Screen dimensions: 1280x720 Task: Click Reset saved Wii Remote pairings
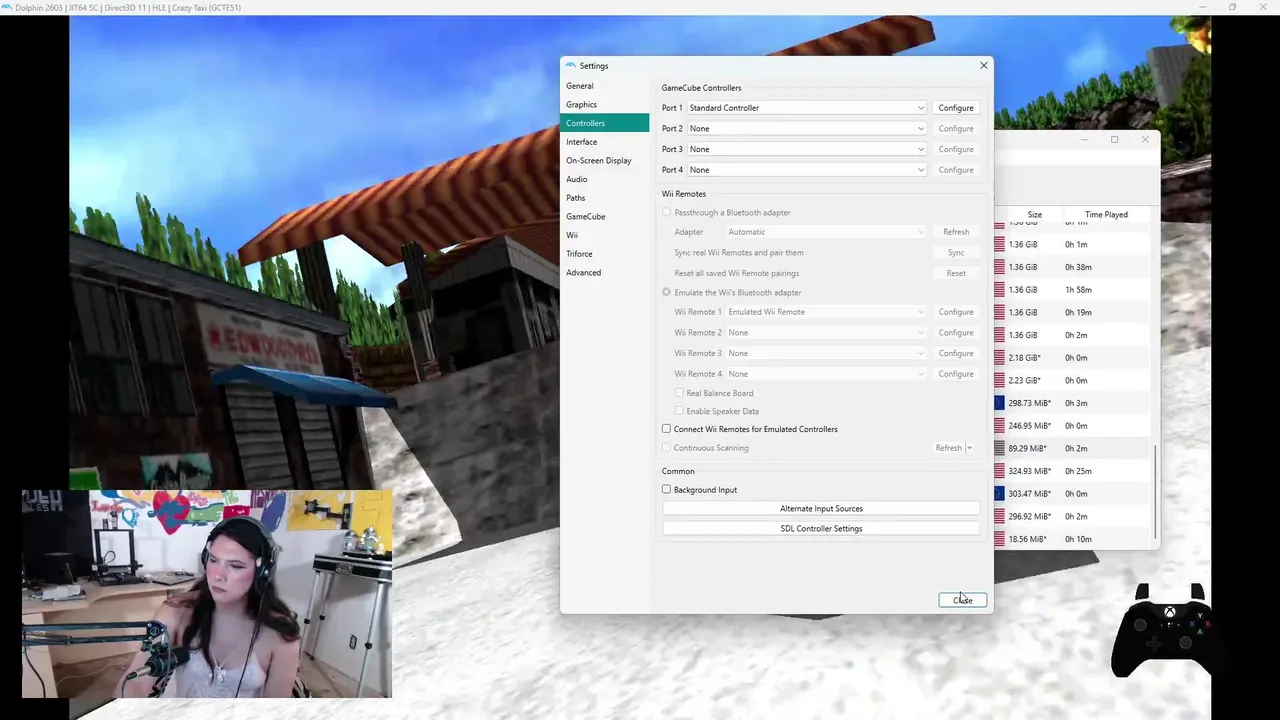(956, 273)
